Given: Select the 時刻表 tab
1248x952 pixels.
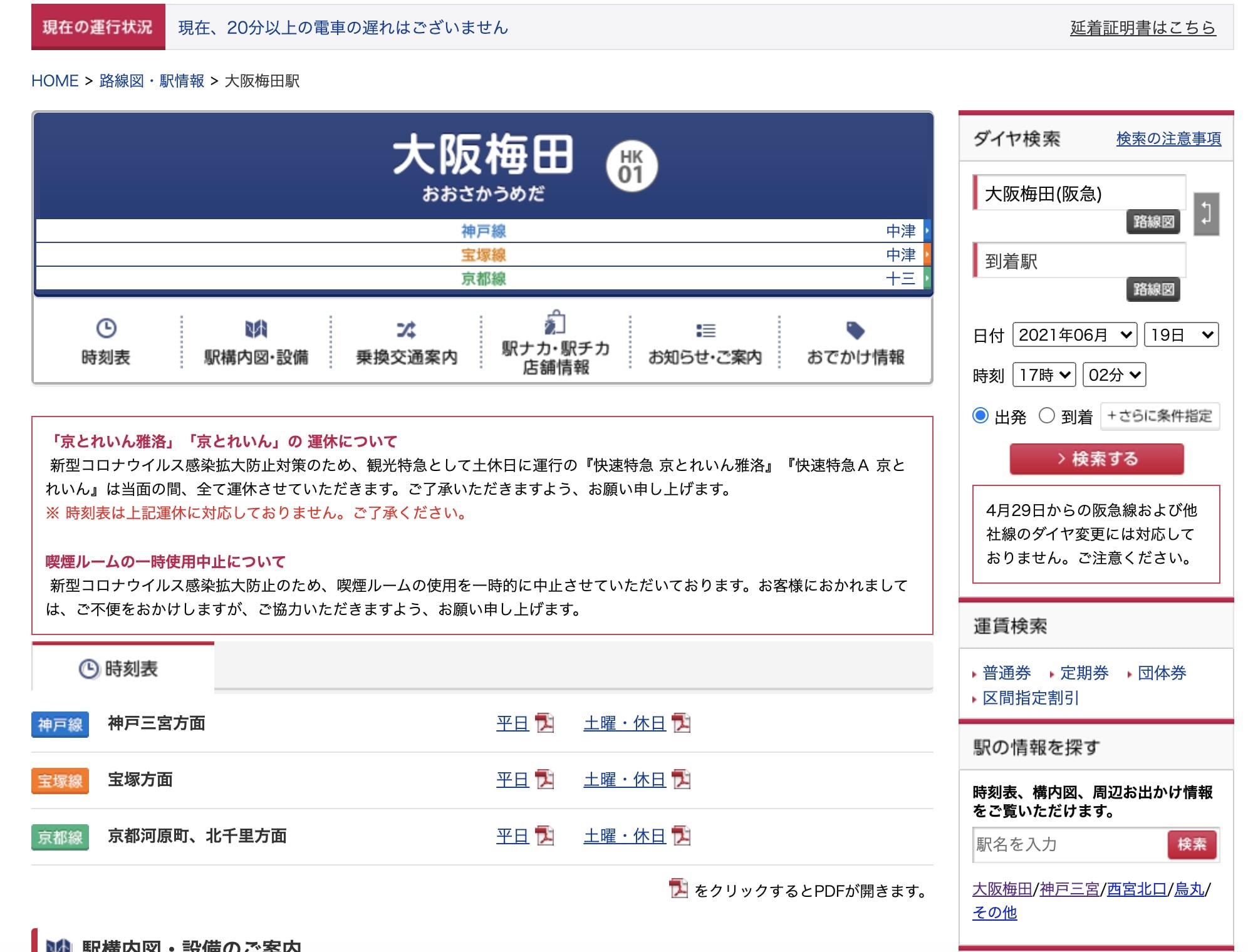Looking at the screenshot, I should click(x=123, y=668).
